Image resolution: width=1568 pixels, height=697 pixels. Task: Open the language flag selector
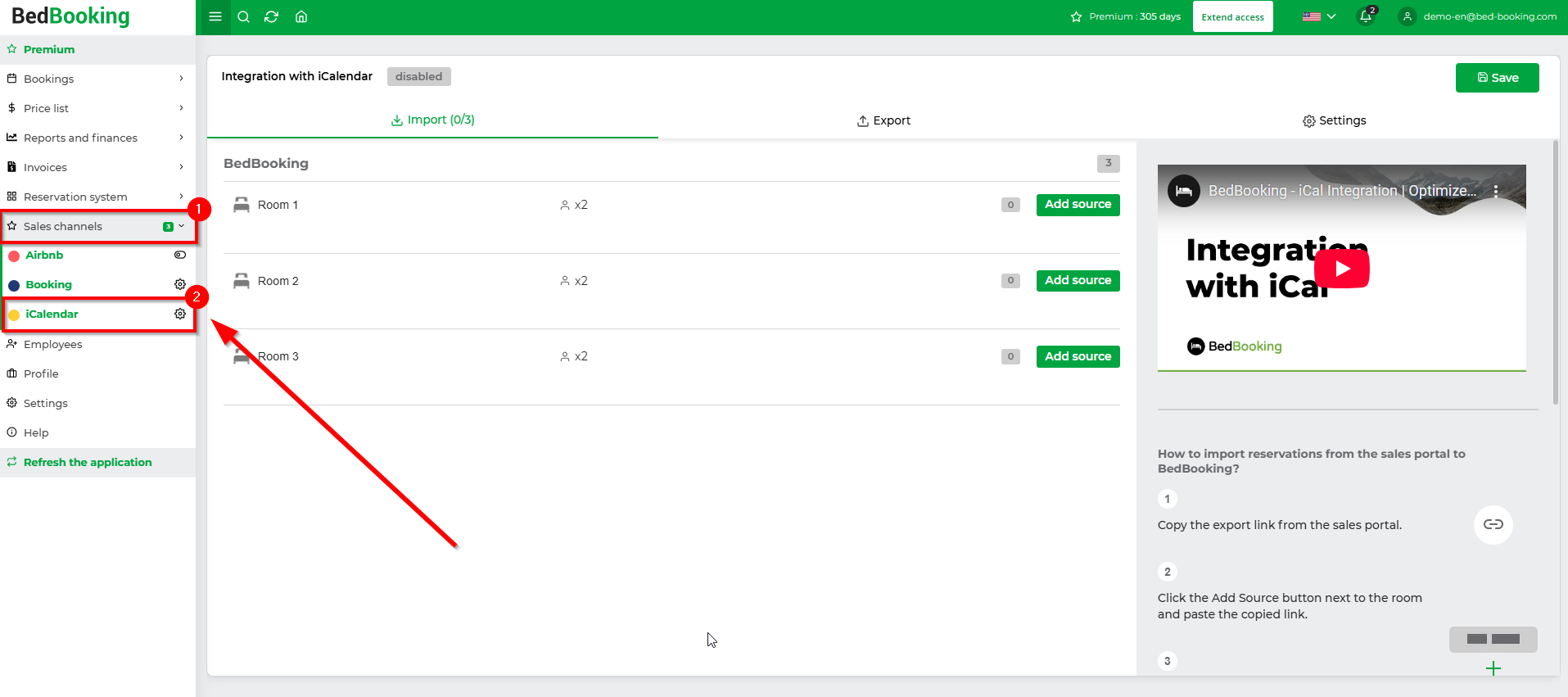pos(1318,16)
